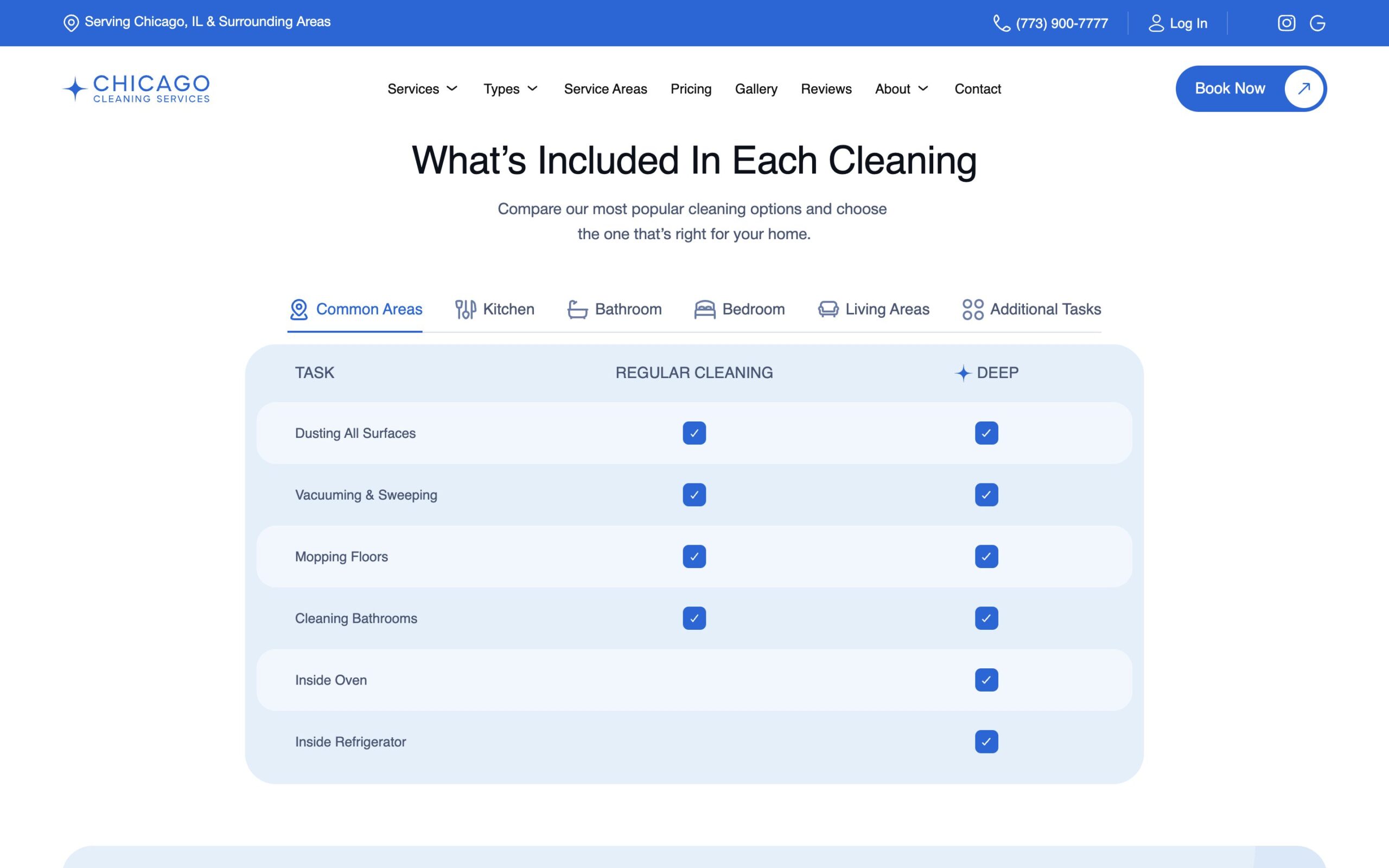
Task: Click the Serving Chicago, IL & Surrounding Areas text
Action: pos(207,22)
